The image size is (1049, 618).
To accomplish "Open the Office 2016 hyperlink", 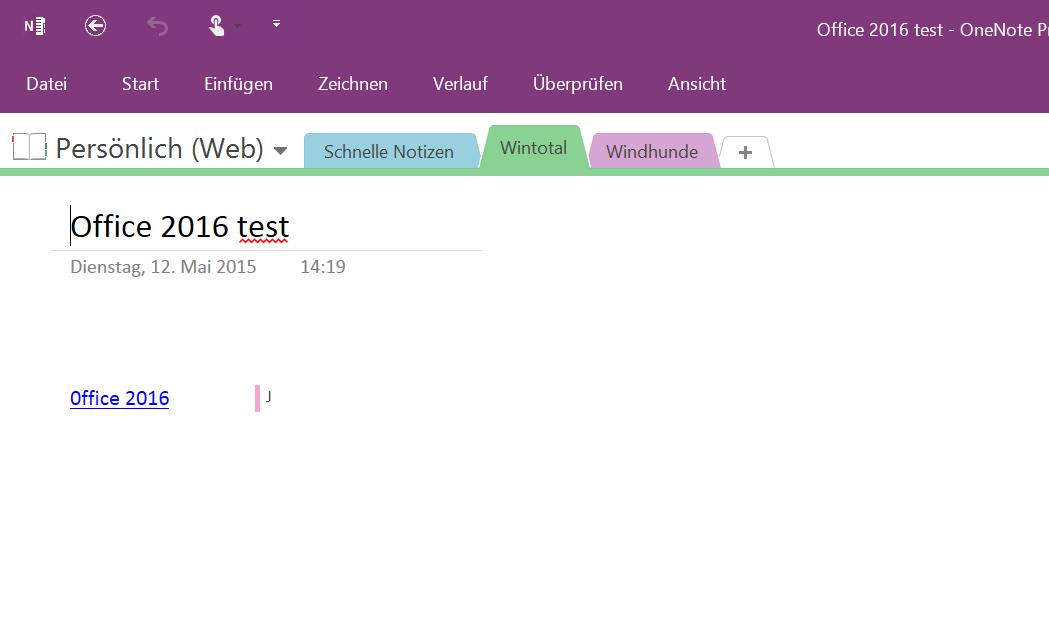I will click(x=120, y=398).
